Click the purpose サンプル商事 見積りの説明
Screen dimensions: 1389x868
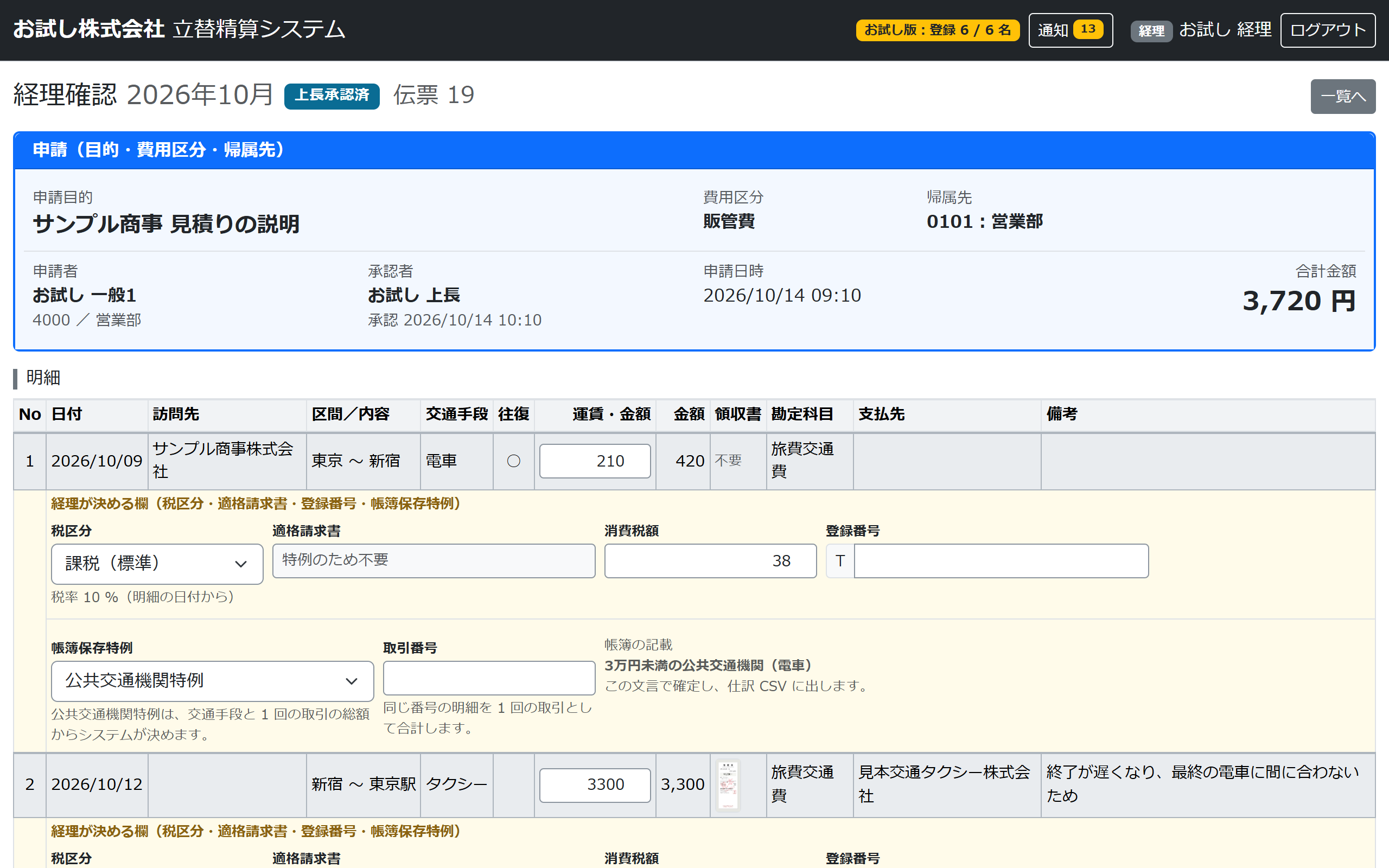point(166,224)
